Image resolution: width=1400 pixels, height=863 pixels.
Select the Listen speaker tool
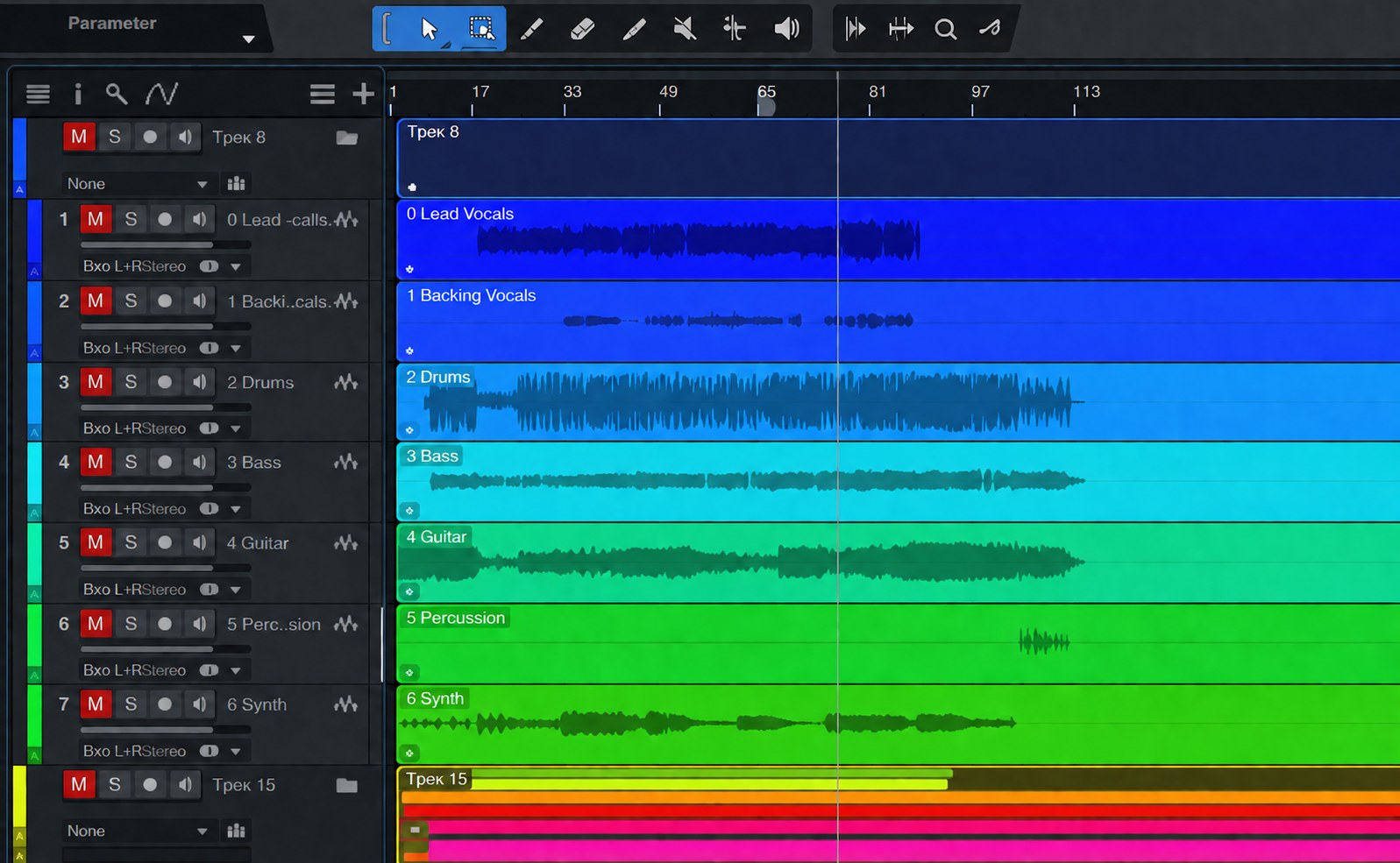[x=786, y=29]
